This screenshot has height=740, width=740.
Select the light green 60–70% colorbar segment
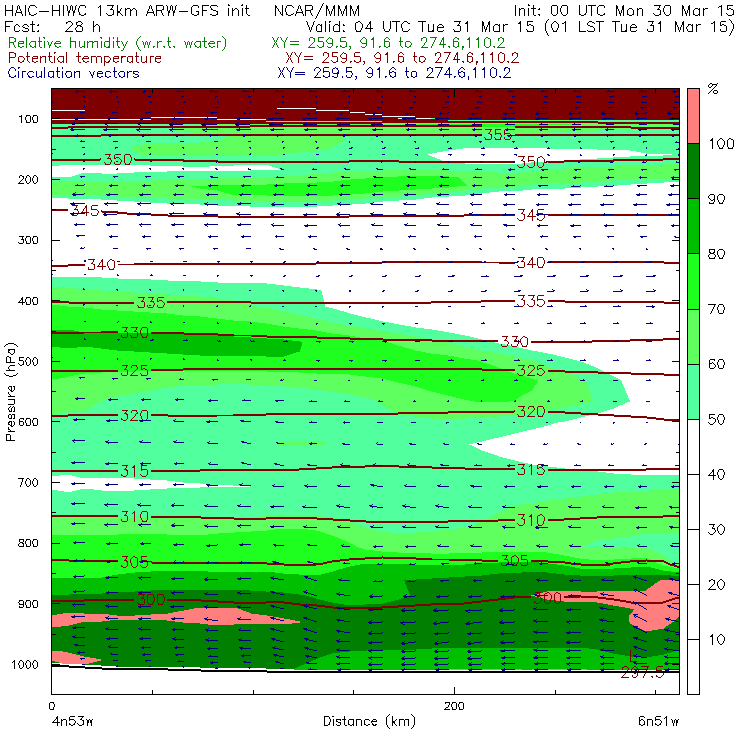pos(693,336)
